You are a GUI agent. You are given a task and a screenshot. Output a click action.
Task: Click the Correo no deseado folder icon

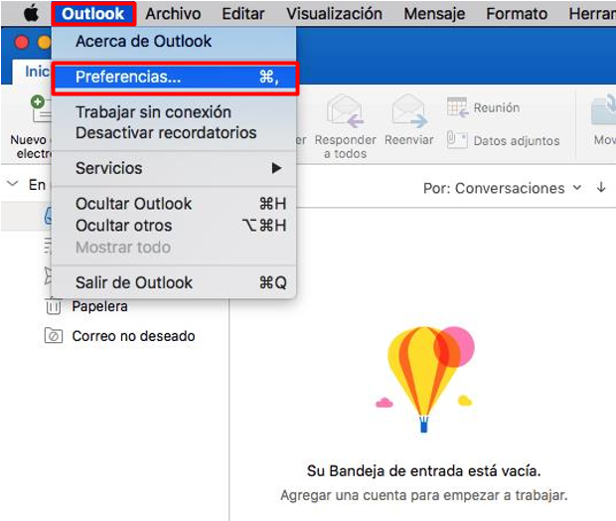53,336
